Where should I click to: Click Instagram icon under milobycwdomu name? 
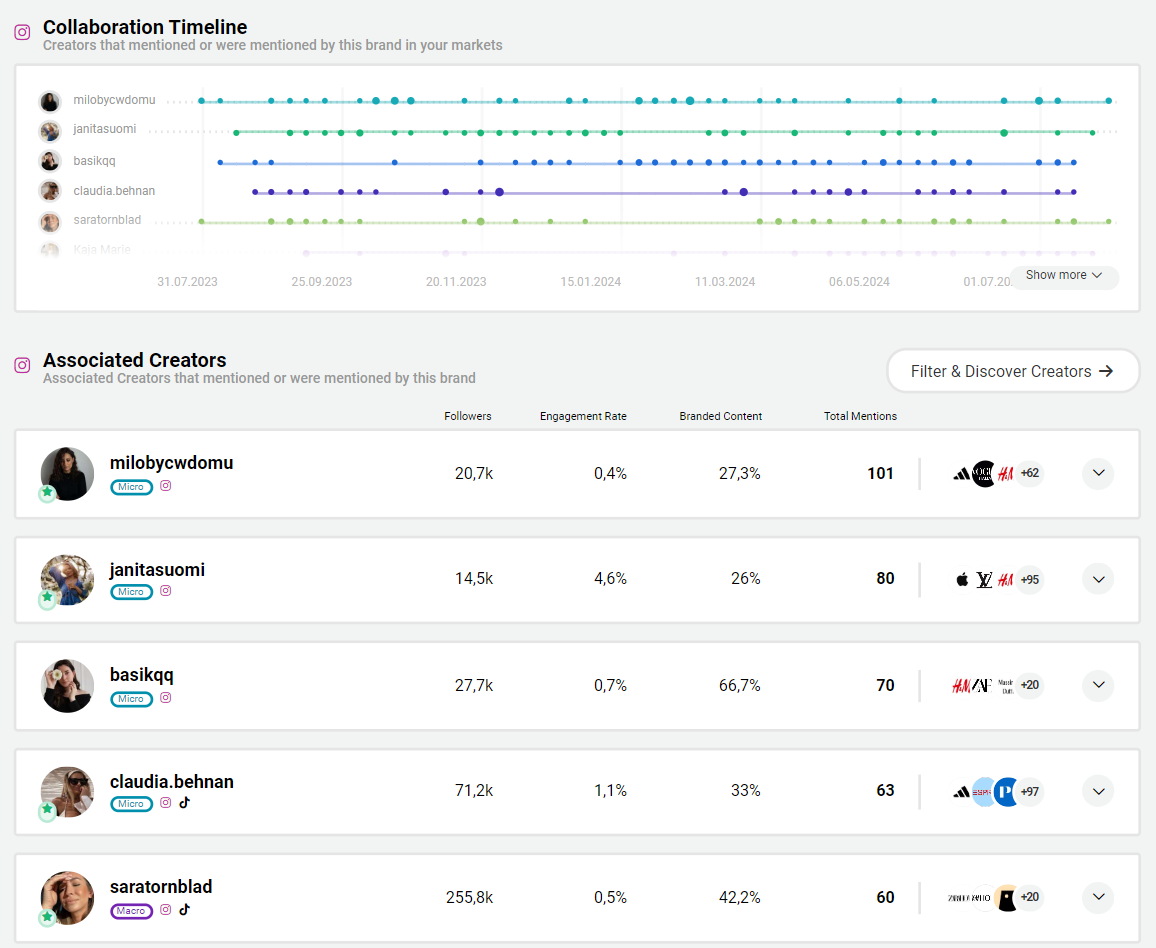pos(166,486)
